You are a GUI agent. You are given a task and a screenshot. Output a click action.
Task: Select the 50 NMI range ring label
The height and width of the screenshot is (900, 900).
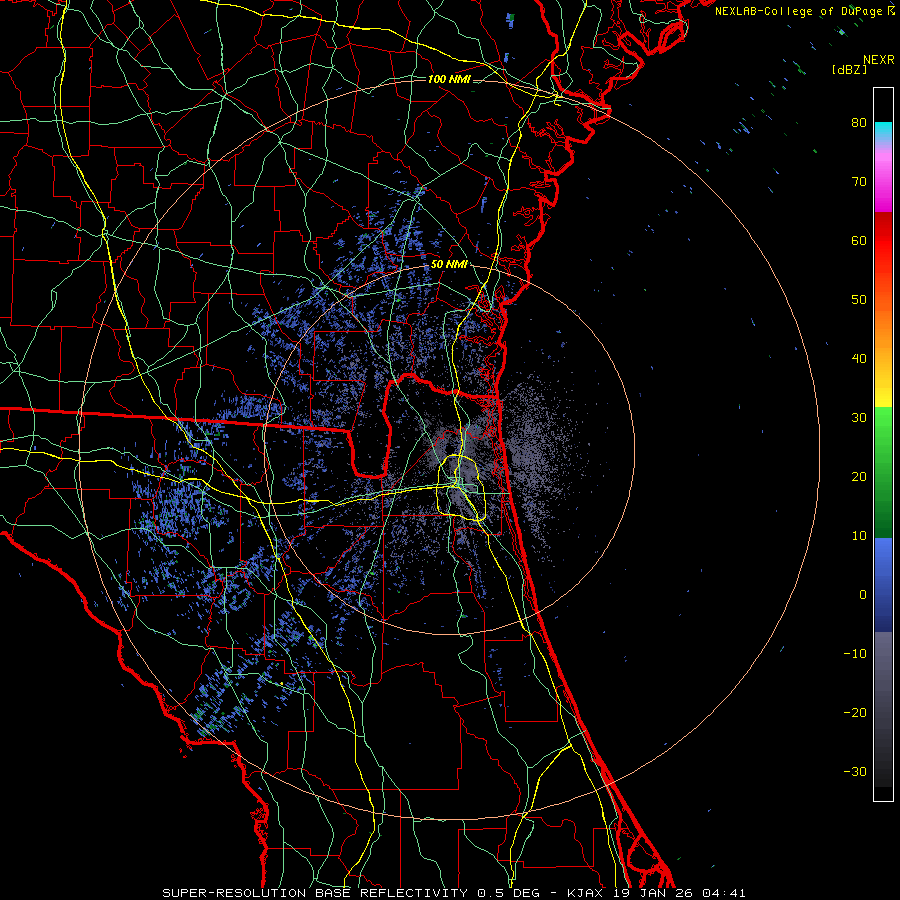tap(449, 265)
